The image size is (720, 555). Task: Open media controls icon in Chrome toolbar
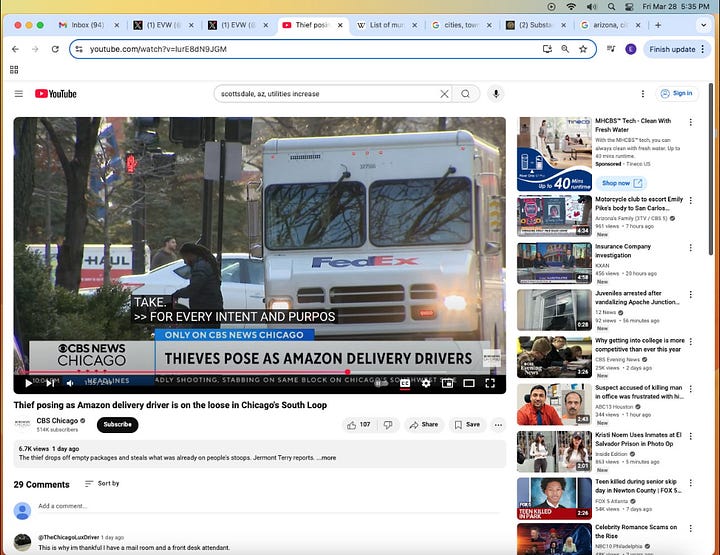[x=611, y=49]
